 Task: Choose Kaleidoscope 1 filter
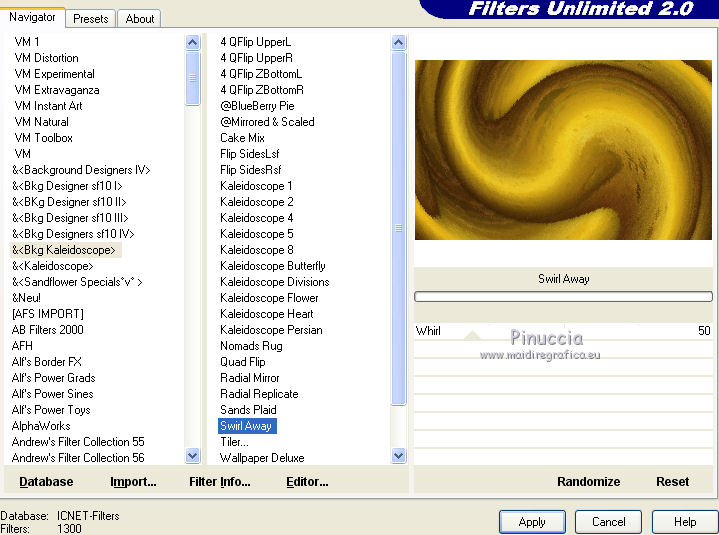point(256,186)
